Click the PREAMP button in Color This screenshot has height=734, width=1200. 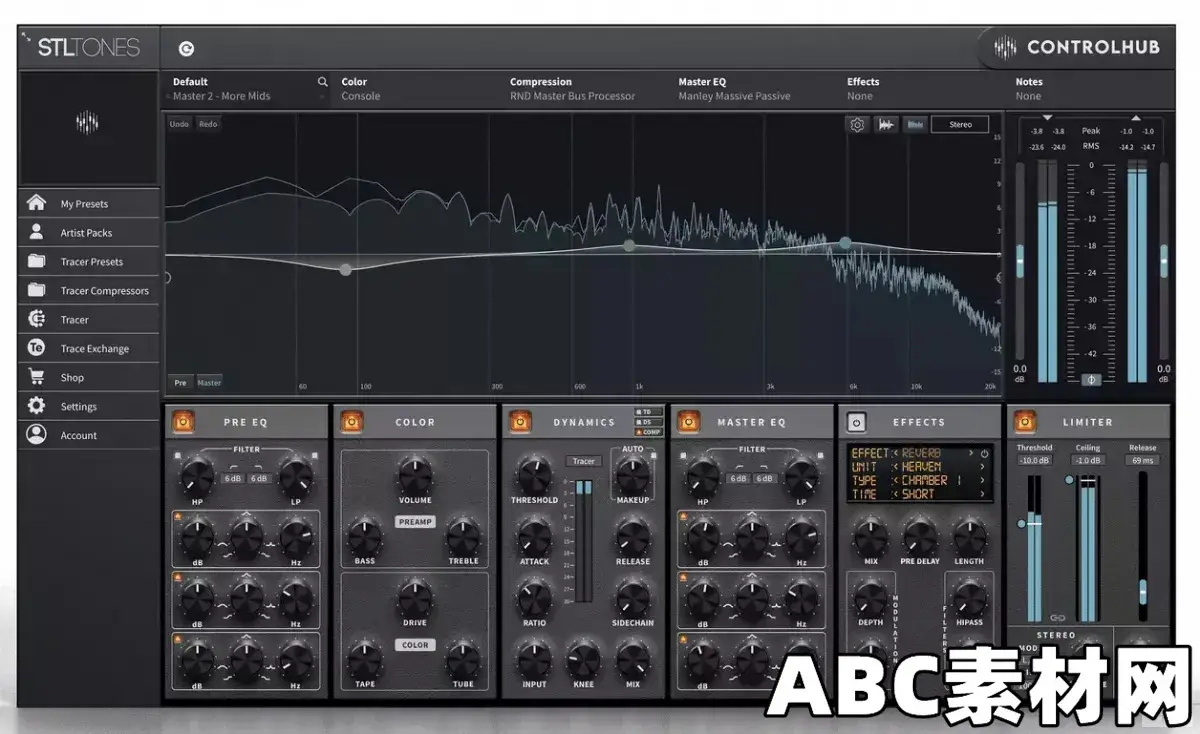coord(415,521)
